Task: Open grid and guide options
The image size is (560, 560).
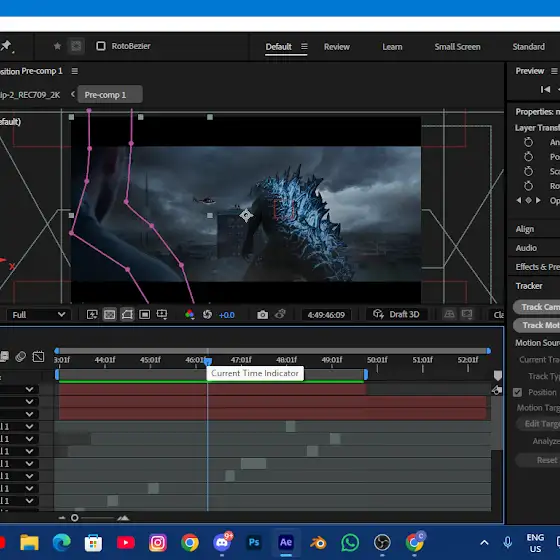Action: (162, 315)
